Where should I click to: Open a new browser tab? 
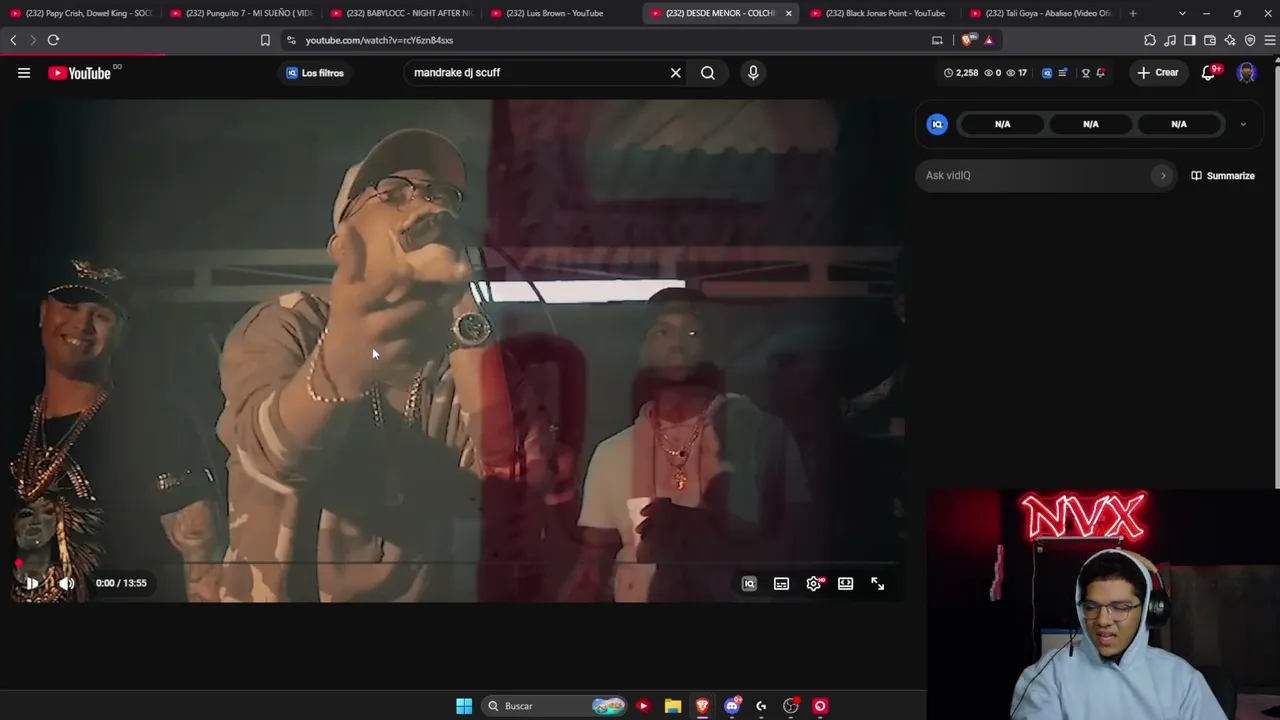click(1133, 13)
